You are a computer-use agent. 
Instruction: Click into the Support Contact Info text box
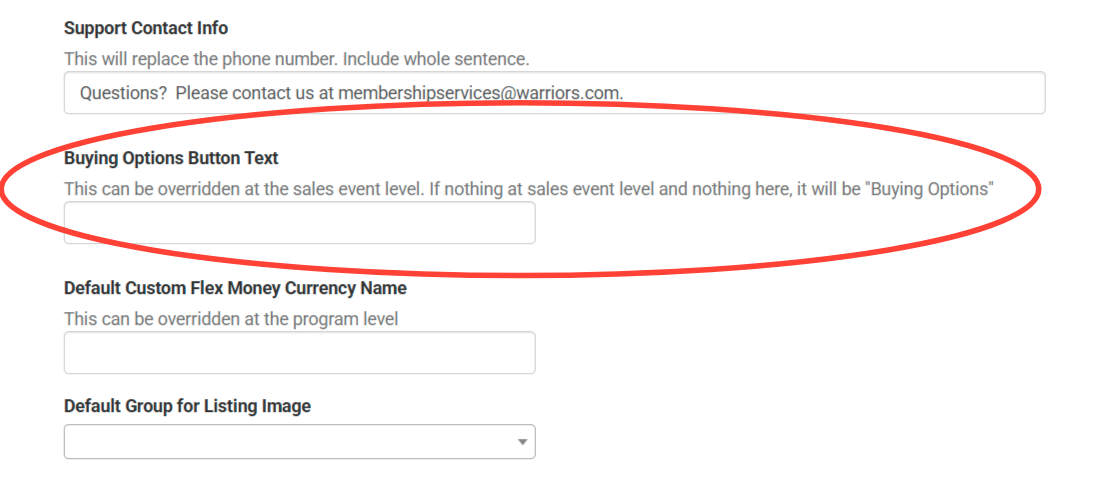[x=555, y=93]
